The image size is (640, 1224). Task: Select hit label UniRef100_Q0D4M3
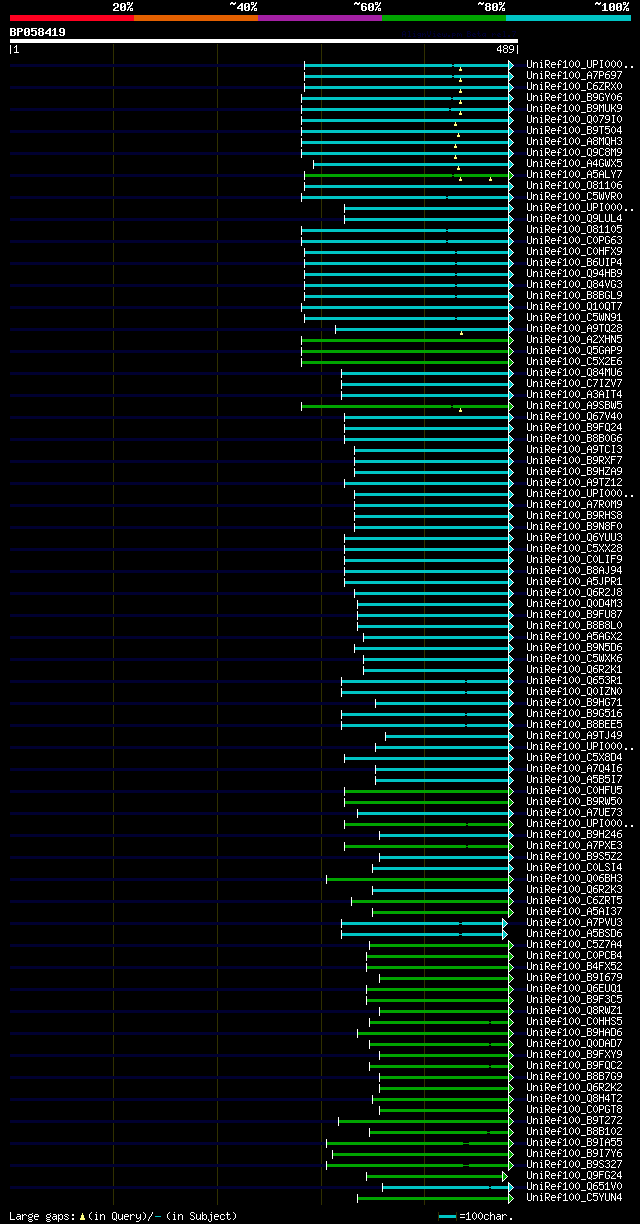click(574, 604)
